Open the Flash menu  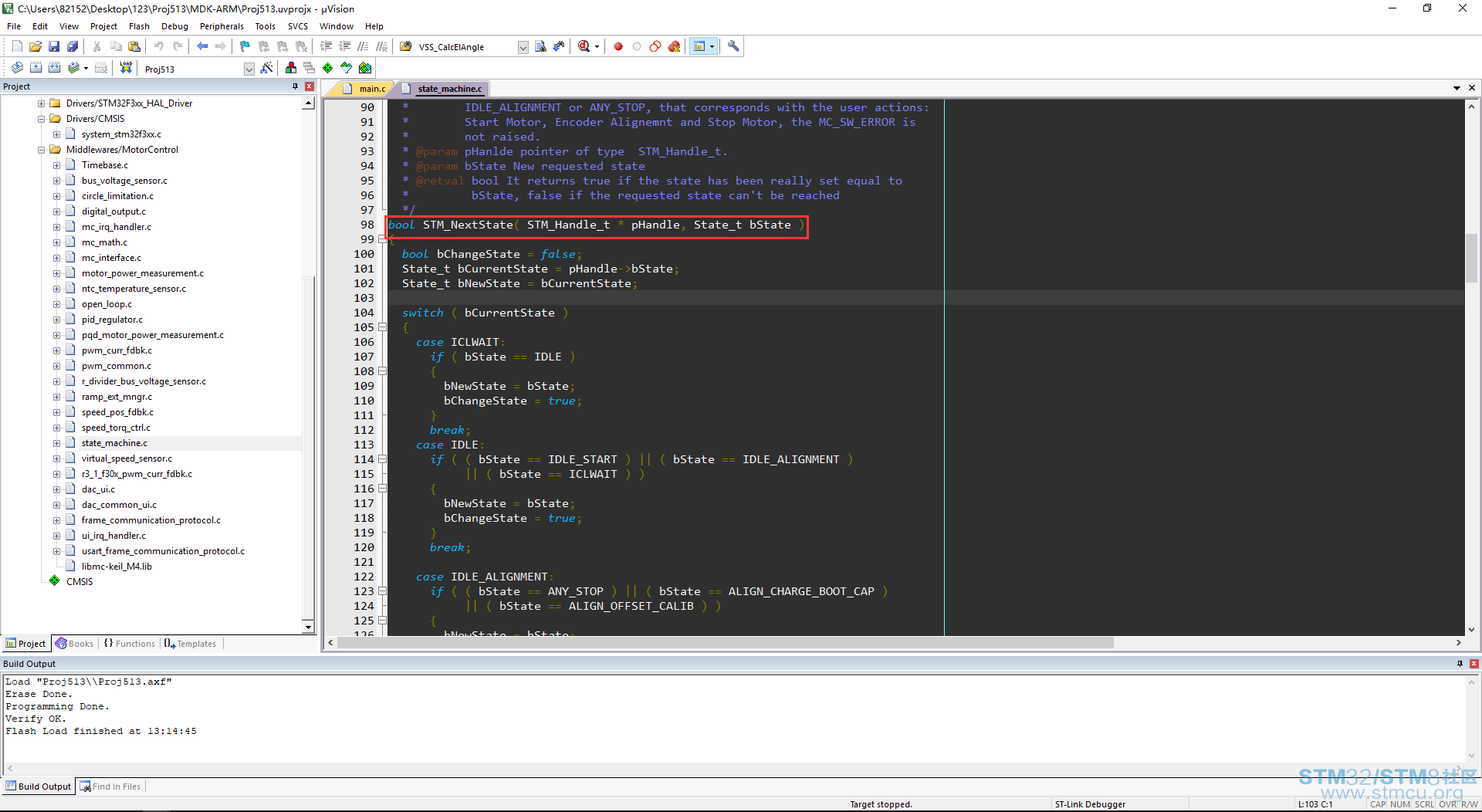[139, 26]
